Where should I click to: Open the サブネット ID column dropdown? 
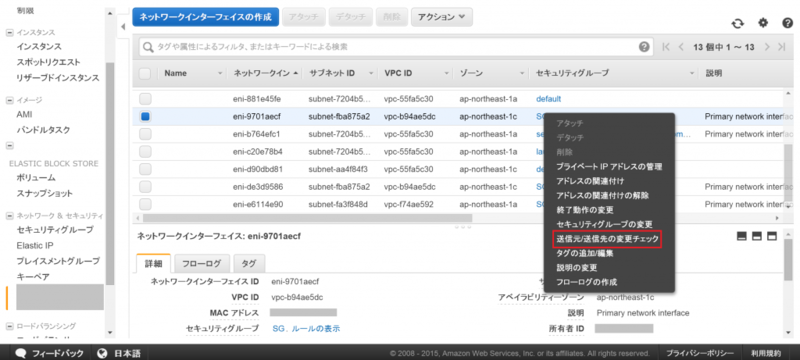(371, 73)
